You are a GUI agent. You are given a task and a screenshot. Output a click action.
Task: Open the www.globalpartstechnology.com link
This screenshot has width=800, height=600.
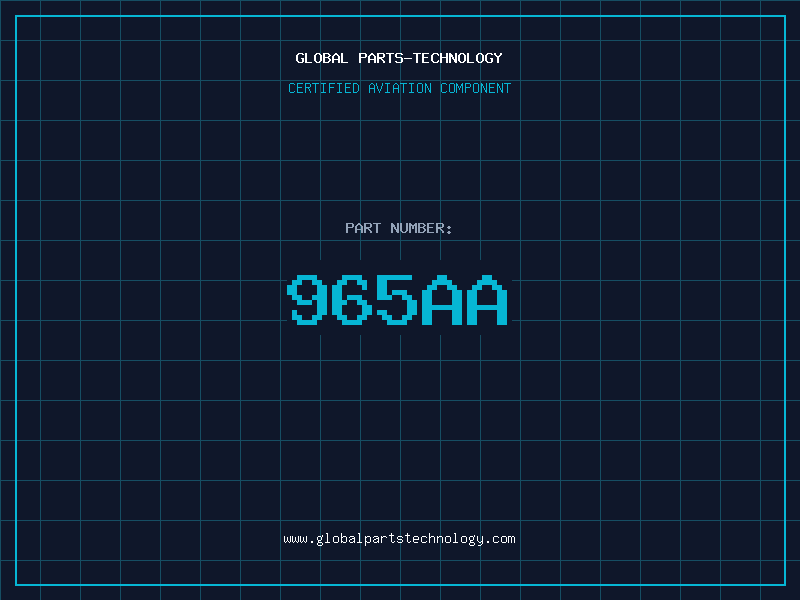399,539
